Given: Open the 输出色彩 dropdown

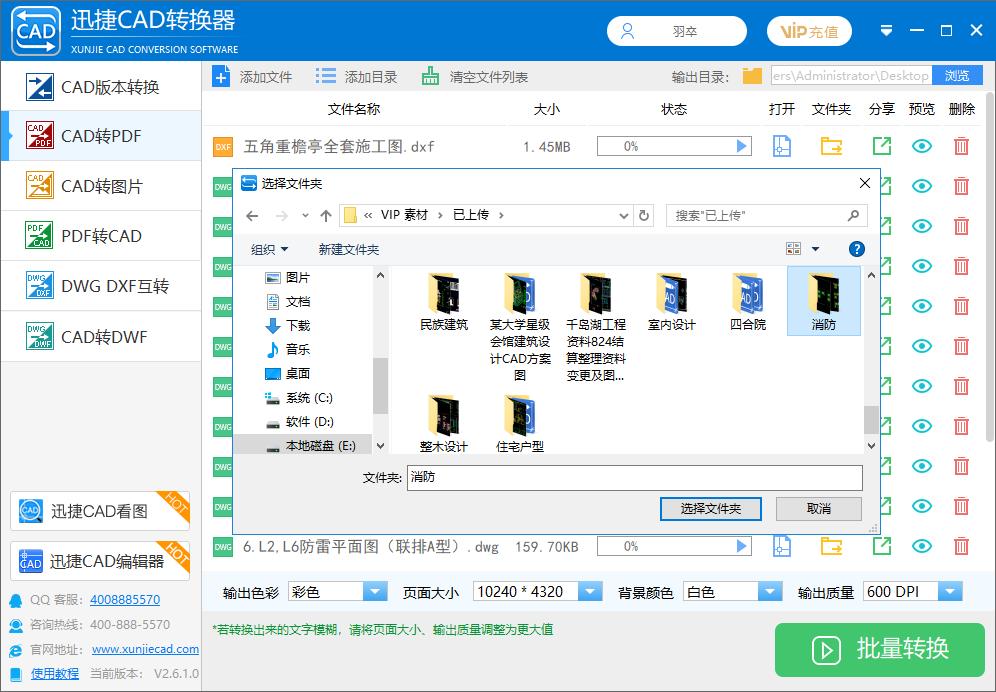Looking at the screenshot, I should point(375,591).
